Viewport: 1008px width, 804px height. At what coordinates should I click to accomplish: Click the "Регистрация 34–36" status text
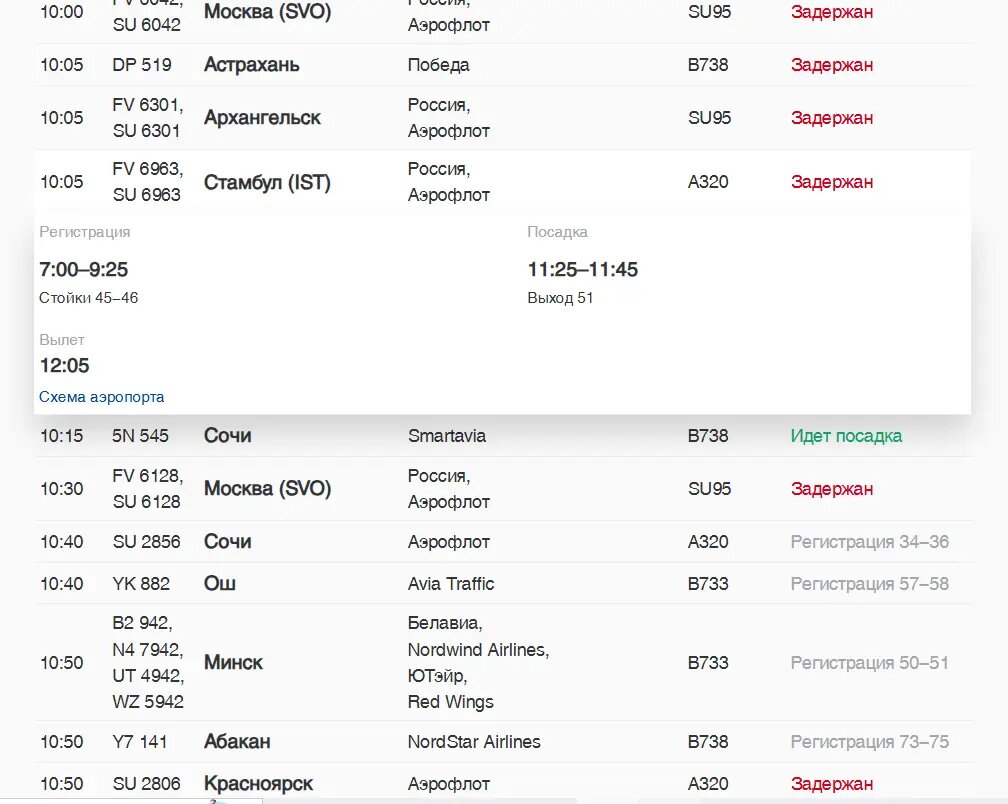[x=869, y=542]
